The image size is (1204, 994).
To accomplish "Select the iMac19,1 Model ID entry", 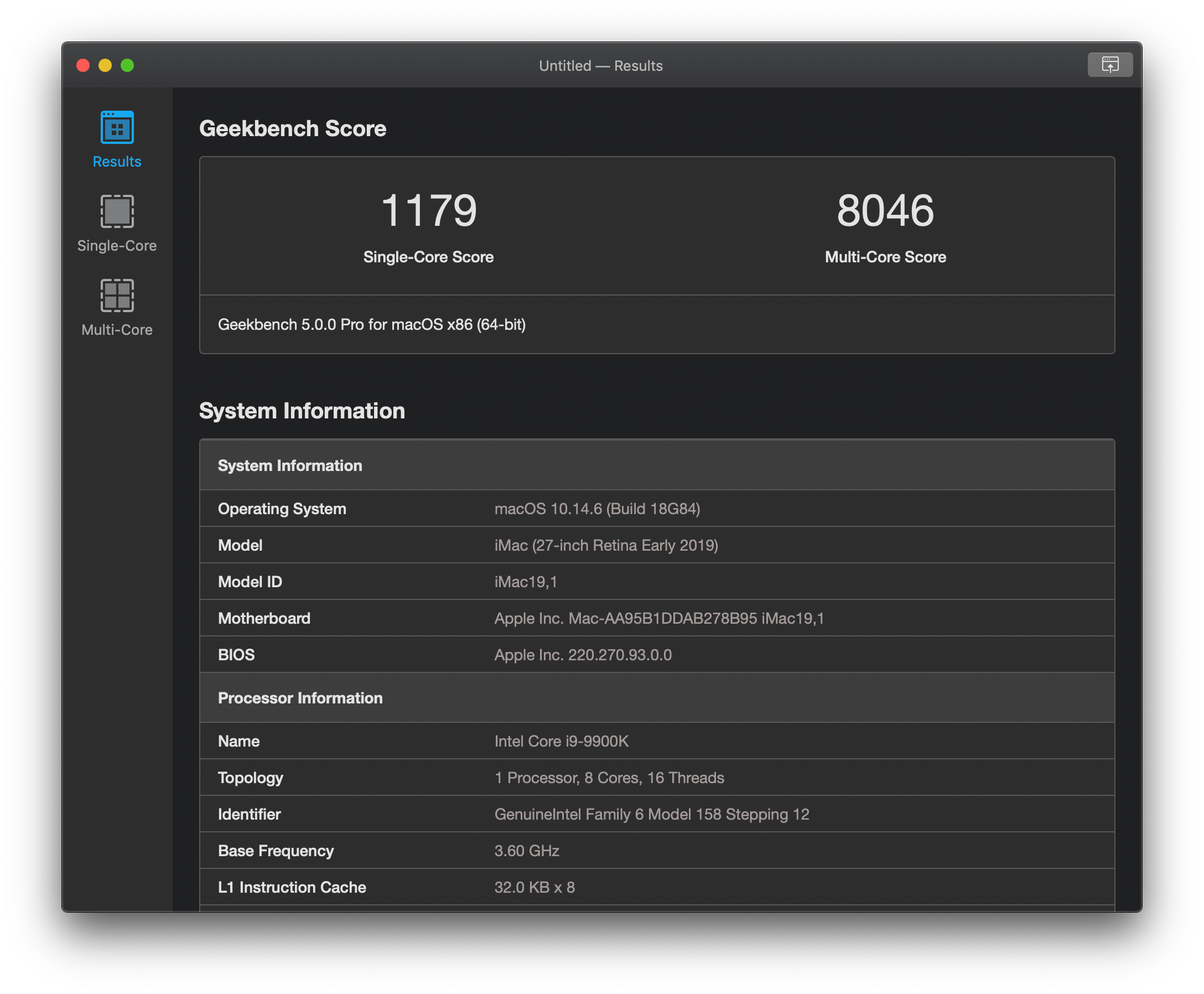I will pos(526,582).
